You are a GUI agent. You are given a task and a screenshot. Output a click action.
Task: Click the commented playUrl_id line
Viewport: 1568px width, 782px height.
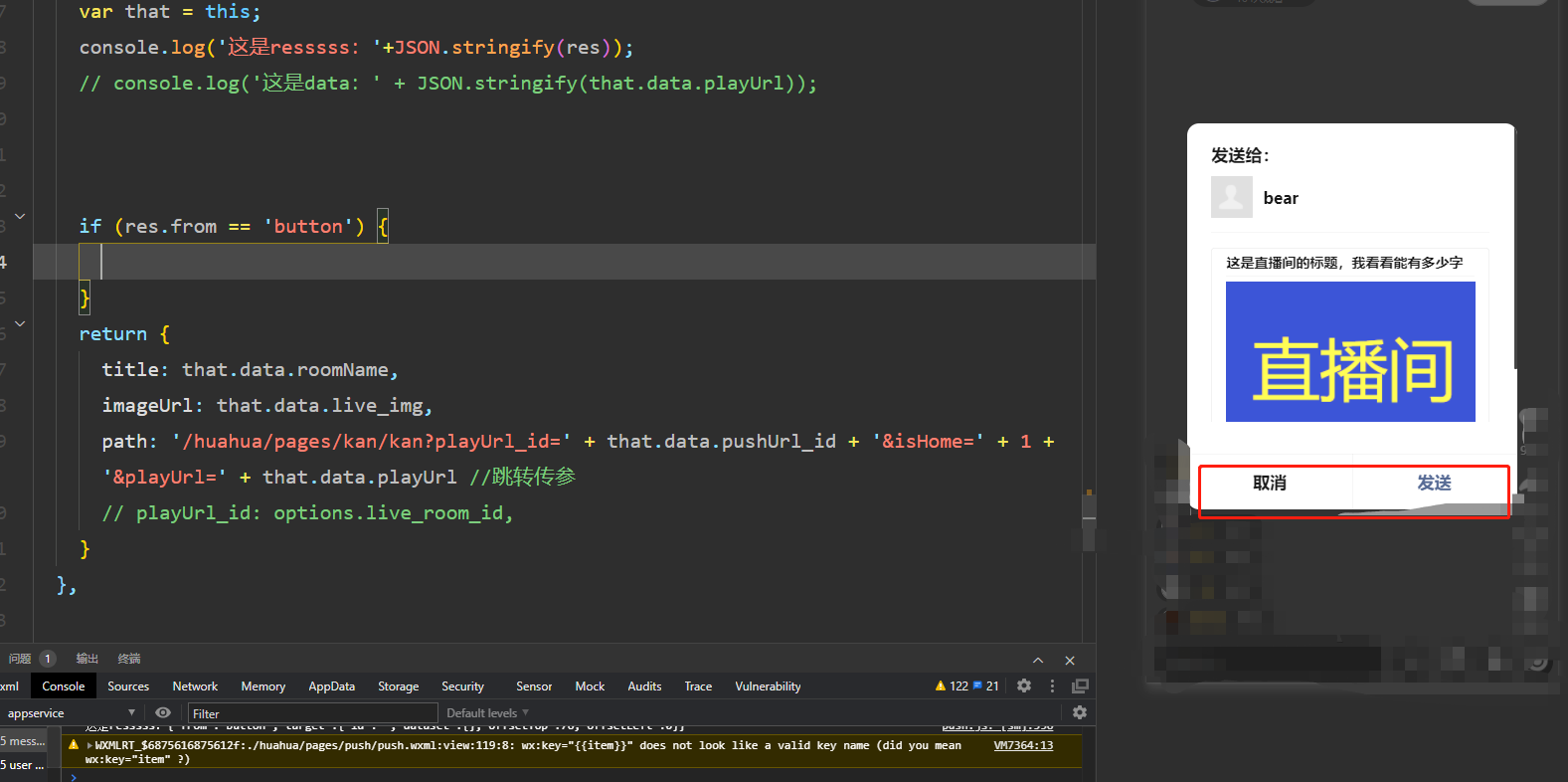click(x=307, y=513)
